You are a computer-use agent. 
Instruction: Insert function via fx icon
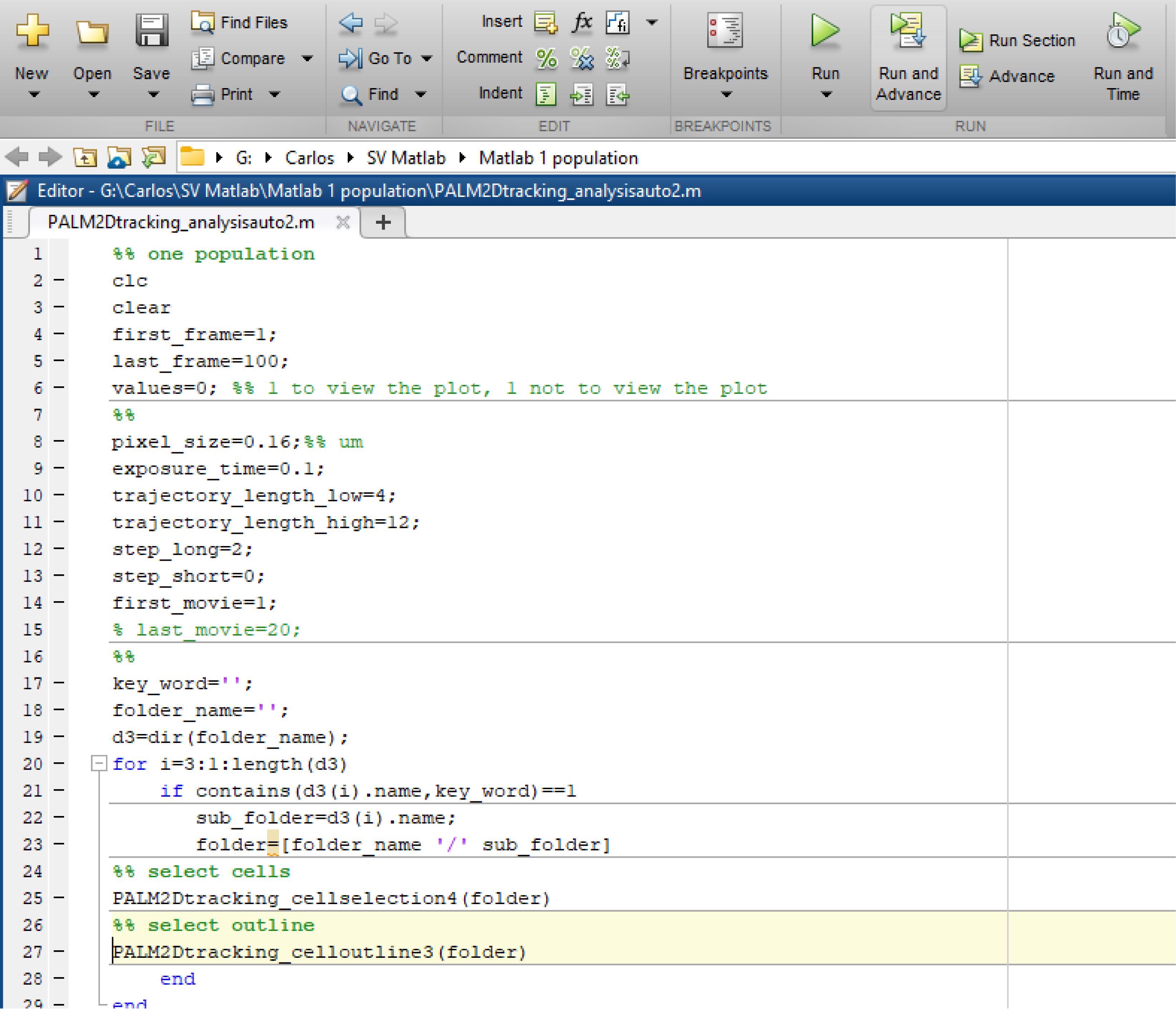click(x=582, y=22)
